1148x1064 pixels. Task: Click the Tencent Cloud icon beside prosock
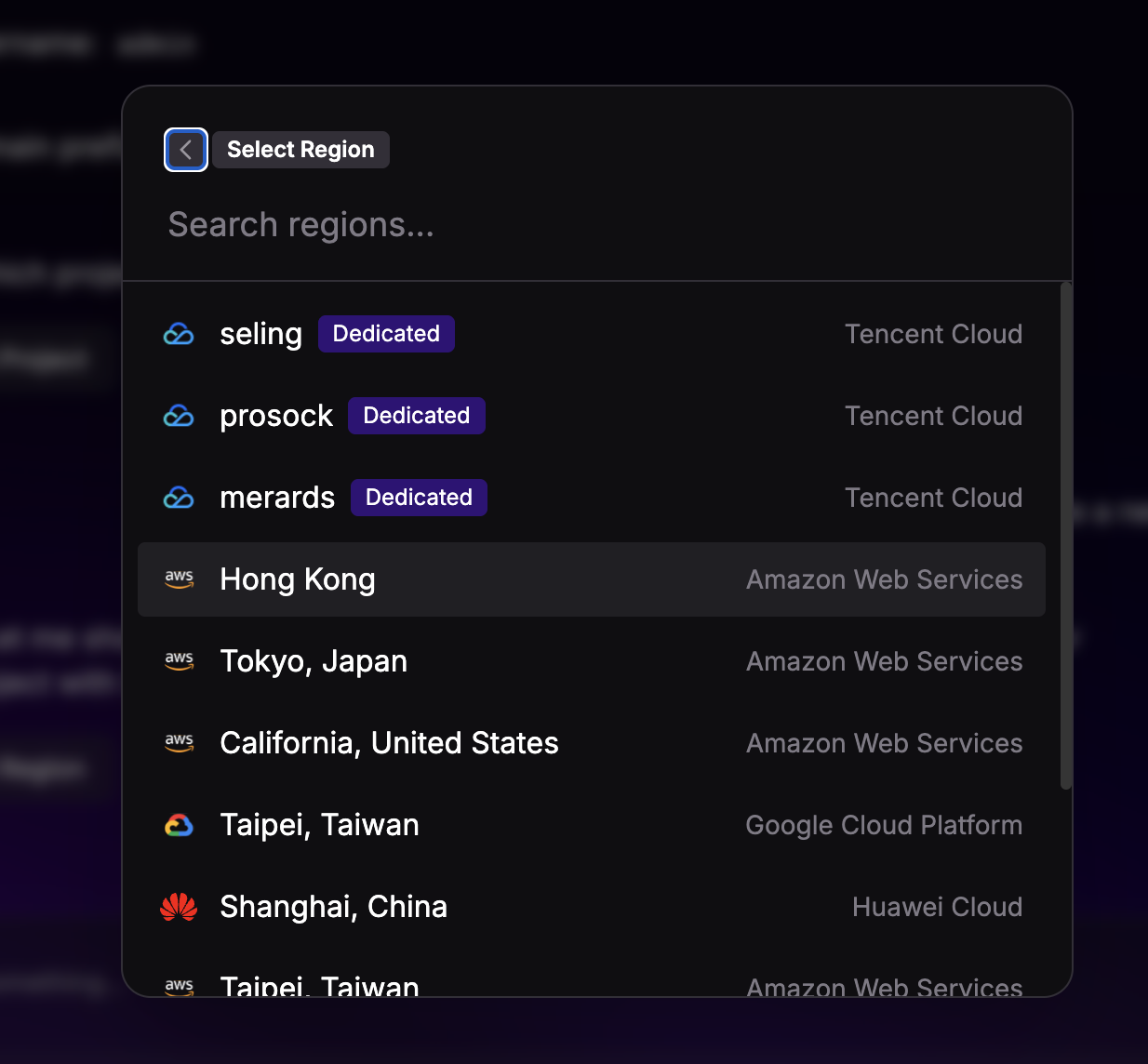click(x=179, y=416)
